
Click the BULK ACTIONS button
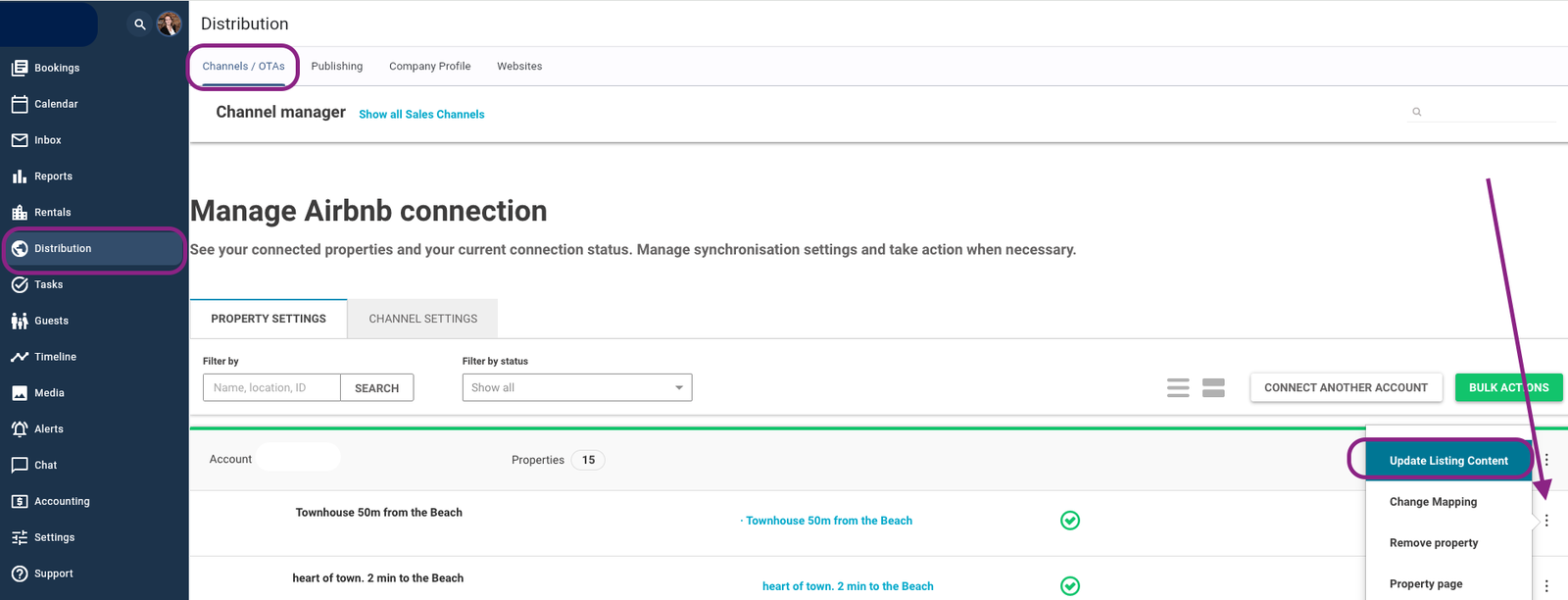pyautogui.click(x=1508, y=387)
